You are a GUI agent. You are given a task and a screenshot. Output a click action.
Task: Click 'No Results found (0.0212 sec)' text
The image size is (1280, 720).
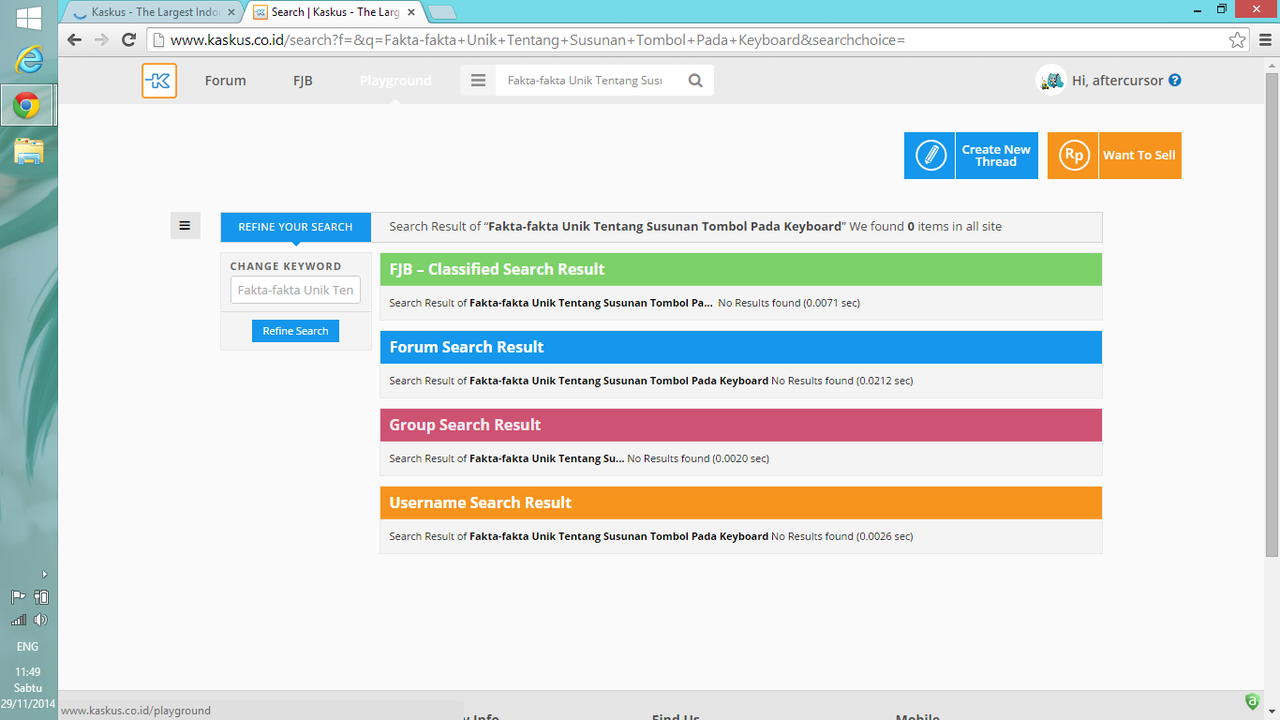point(842,381)
